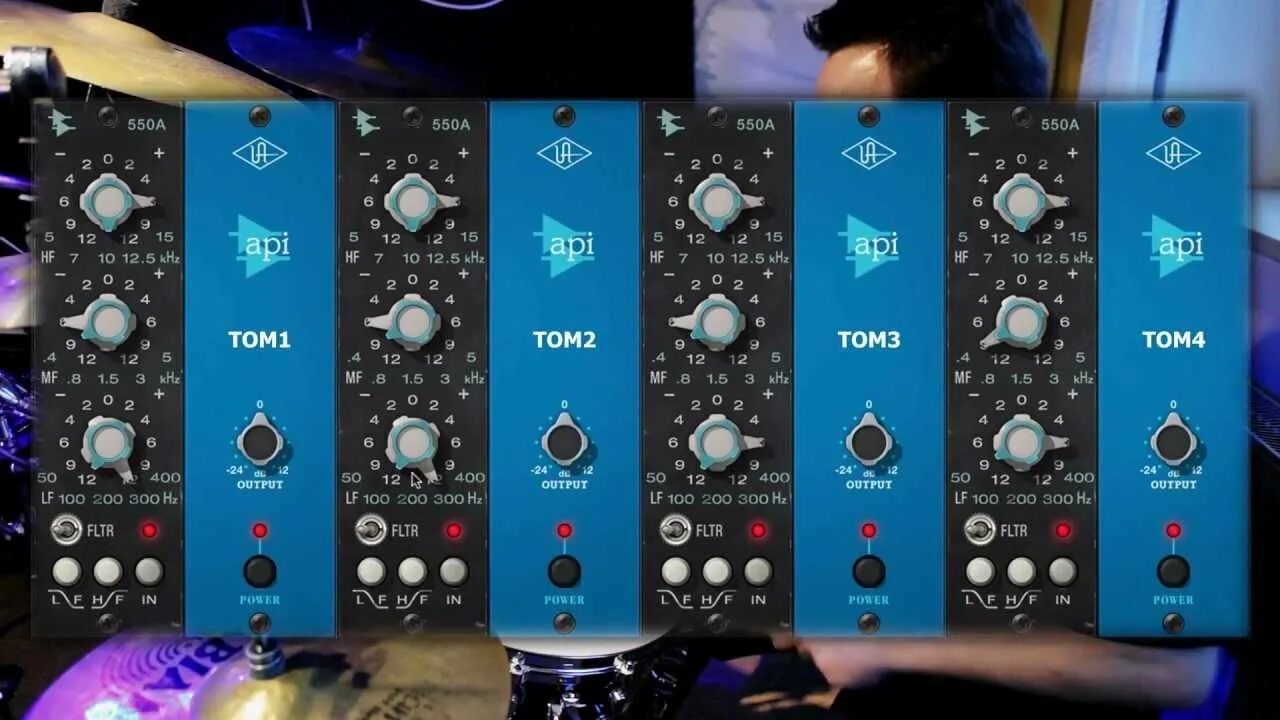Viewport: 1280px width, 720px height.
Task: Adjust the HF gain knob on TOM3 EQ
Action: pyautogui.click(x=718, y=203)
